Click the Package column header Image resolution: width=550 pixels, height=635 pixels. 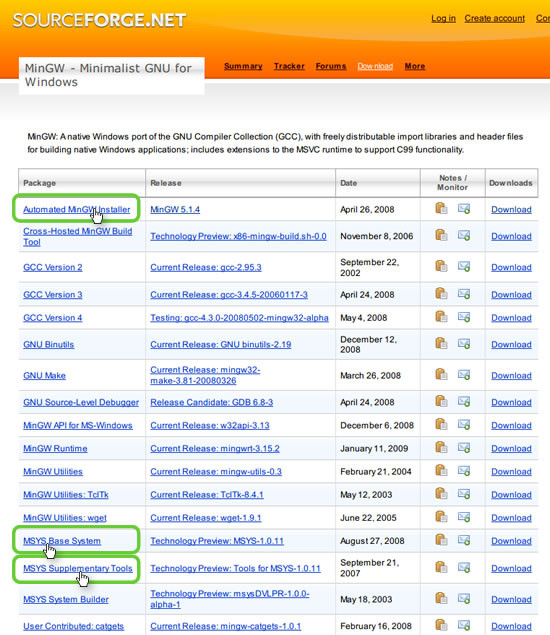(x=82, y=183)
